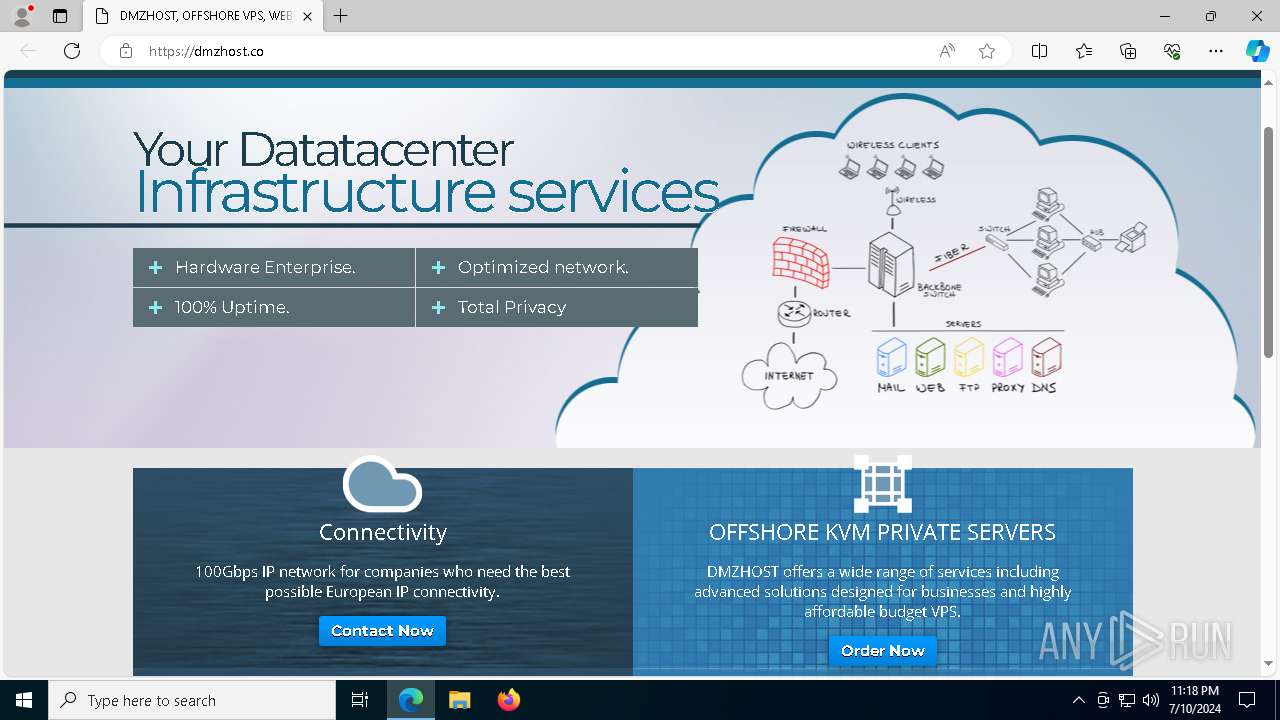This screenshot has width=1280, height=720.
Task: Open the tab actions menu icon
Action: [x=60, y=16]
